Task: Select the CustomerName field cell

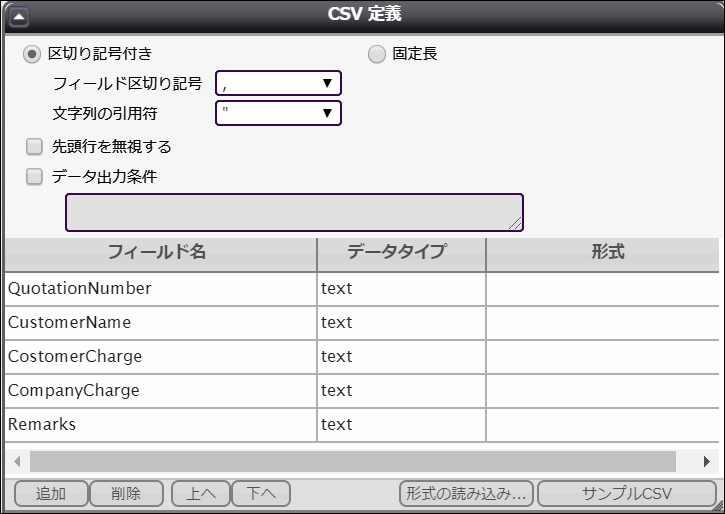Action: pyautogui.click(x=160, y=323)
